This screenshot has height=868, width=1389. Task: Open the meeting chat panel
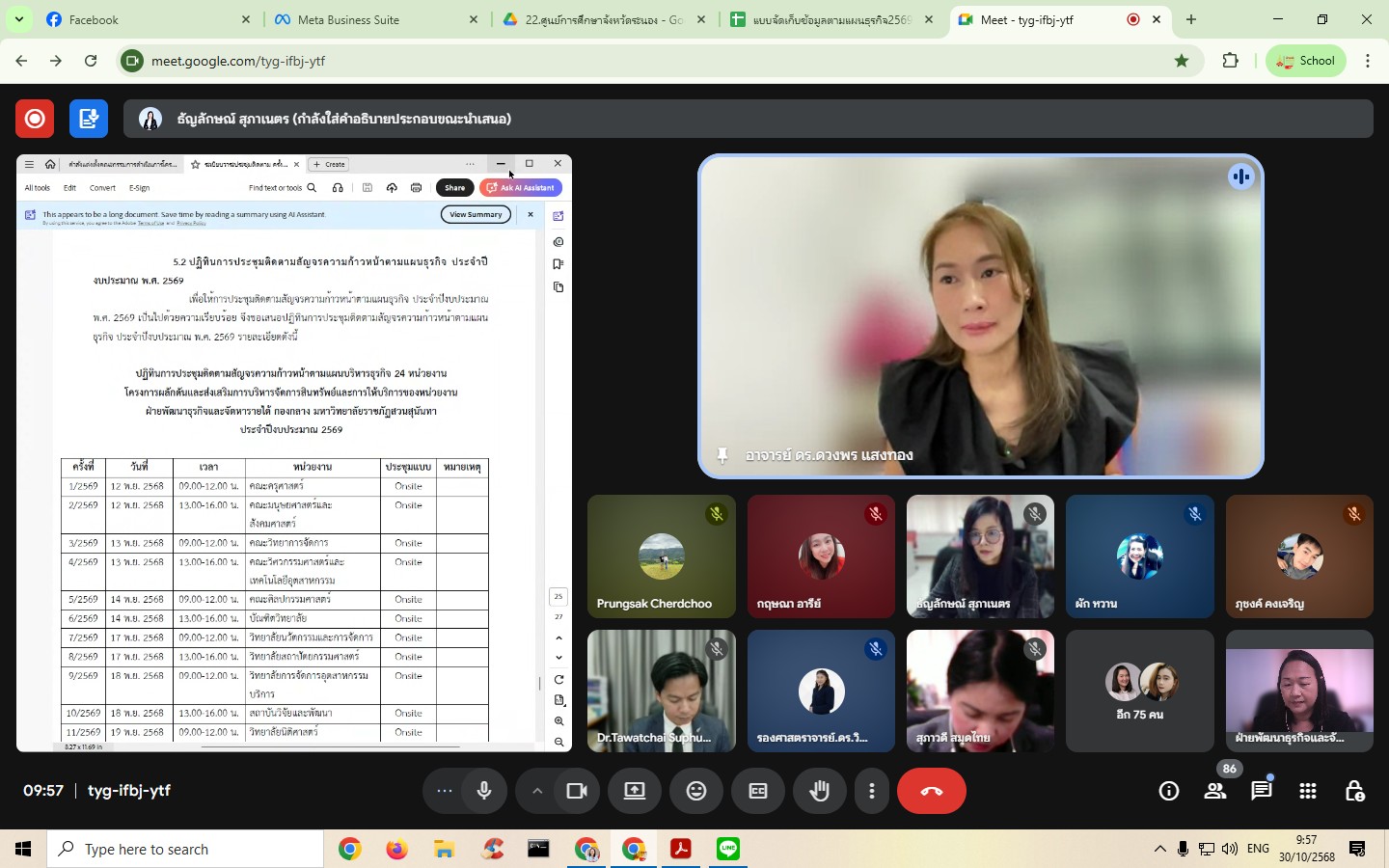(1261, 791)
